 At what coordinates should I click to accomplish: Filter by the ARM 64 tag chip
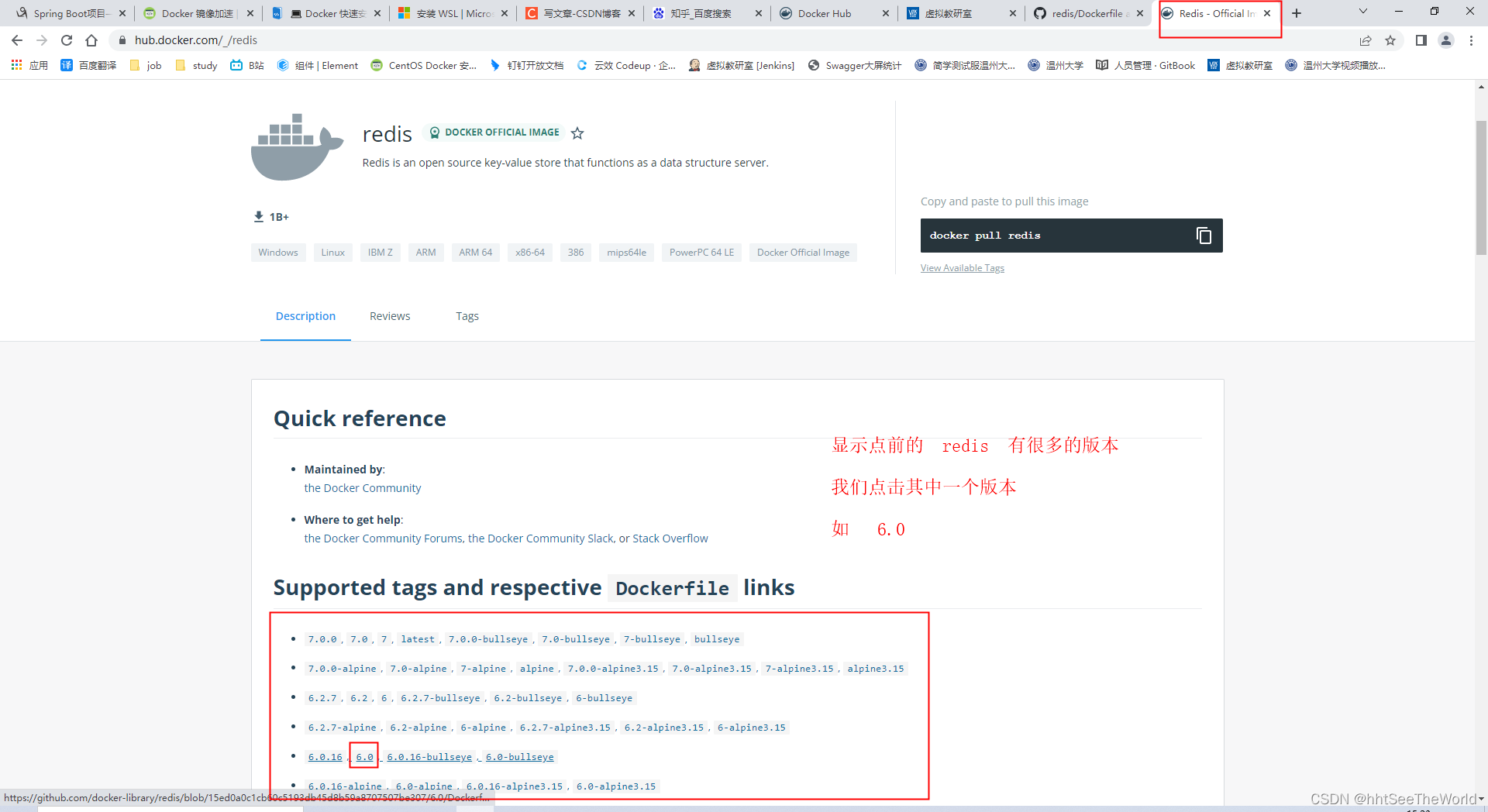476,253
